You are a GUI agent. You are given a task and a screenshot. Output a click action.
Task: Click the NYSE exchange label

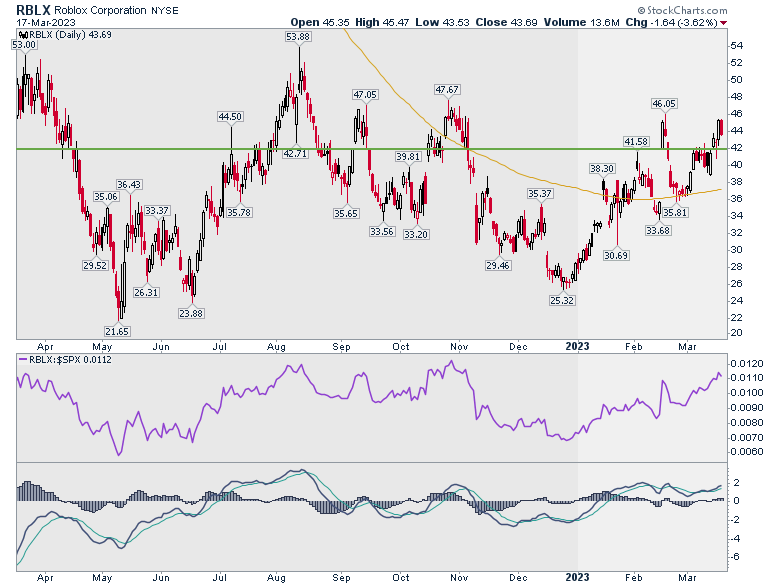[x=165, y=10]
